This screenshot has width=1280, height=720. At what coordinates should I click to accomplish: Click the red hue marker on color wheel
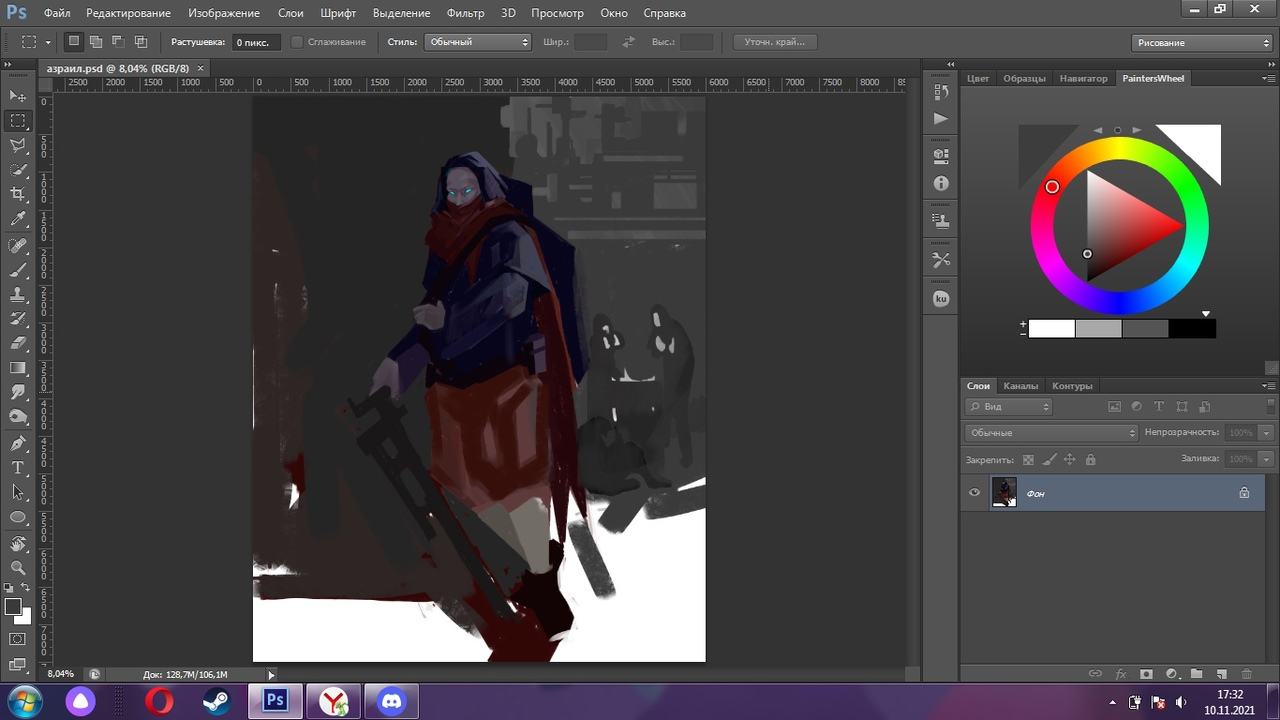(x=1052, y=187)
